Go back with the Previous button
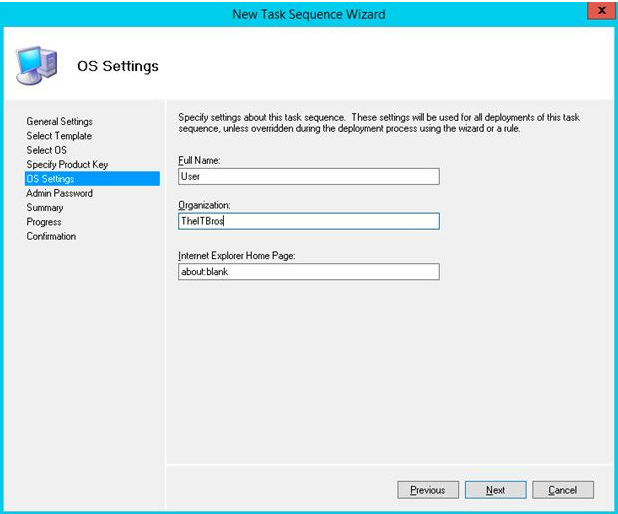 428,490
